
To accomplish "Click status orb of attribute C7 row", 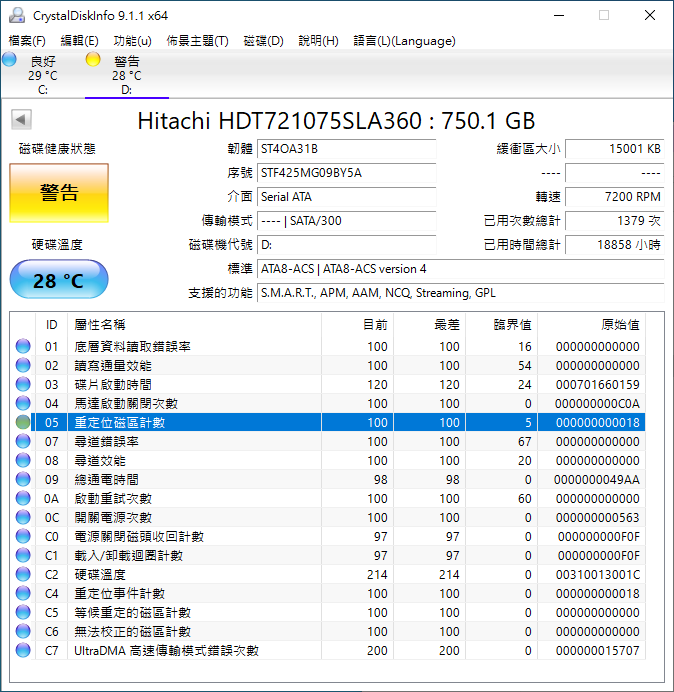I will [23, 650].
